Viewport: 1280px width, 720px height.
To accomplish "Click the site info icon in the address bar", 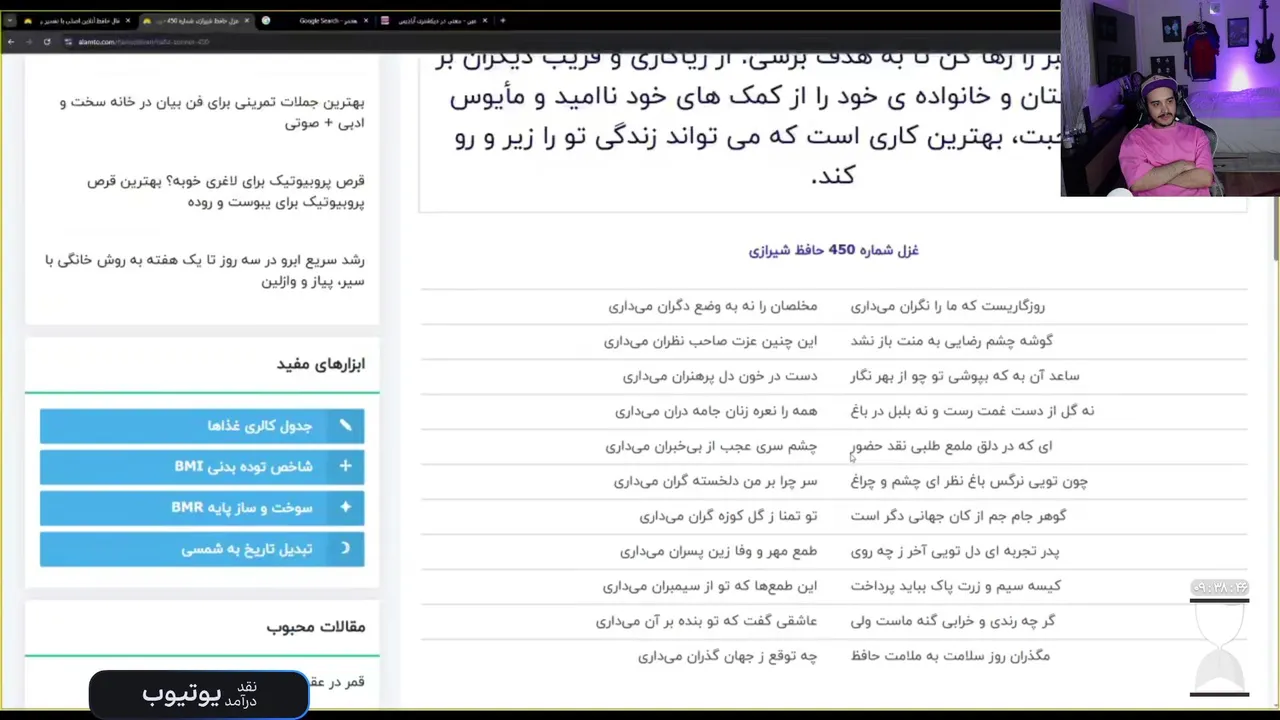I will 68,42.
